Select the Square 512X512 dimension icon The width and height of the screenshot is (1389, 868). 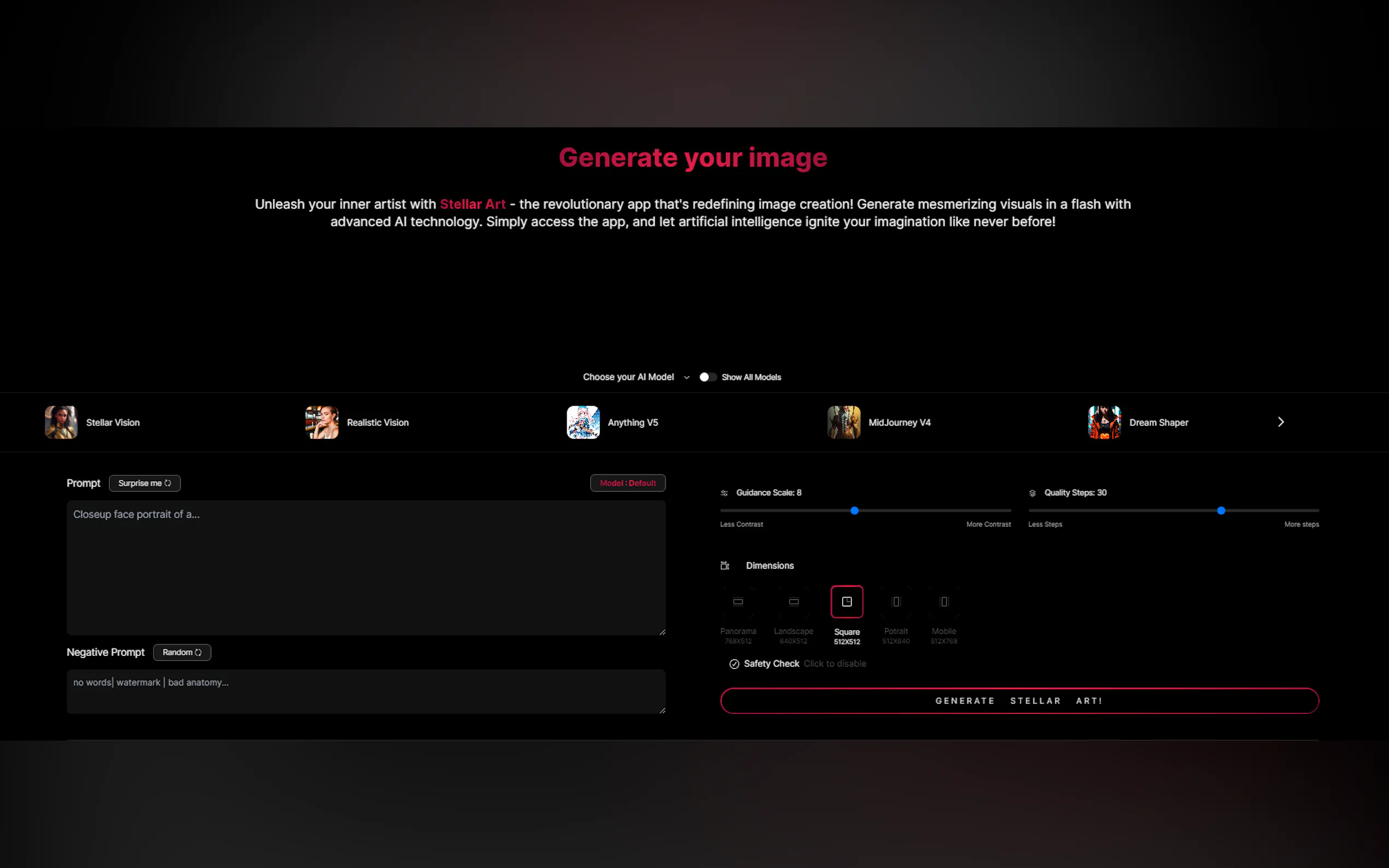click(x=847, y=602)
